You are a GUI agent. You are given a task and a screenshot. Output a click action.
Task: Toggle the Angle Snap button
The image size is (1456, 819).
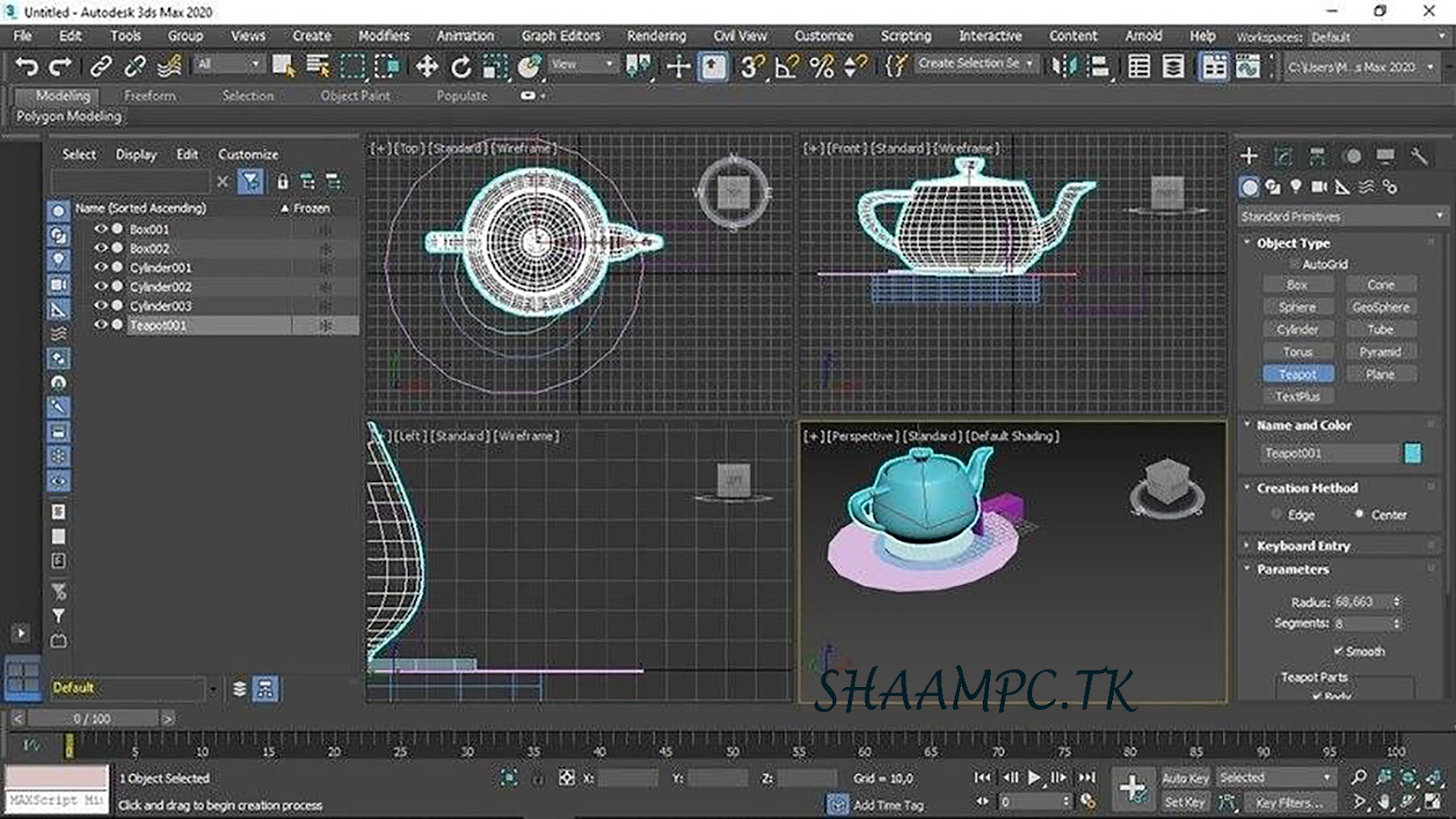pos(786,66)
